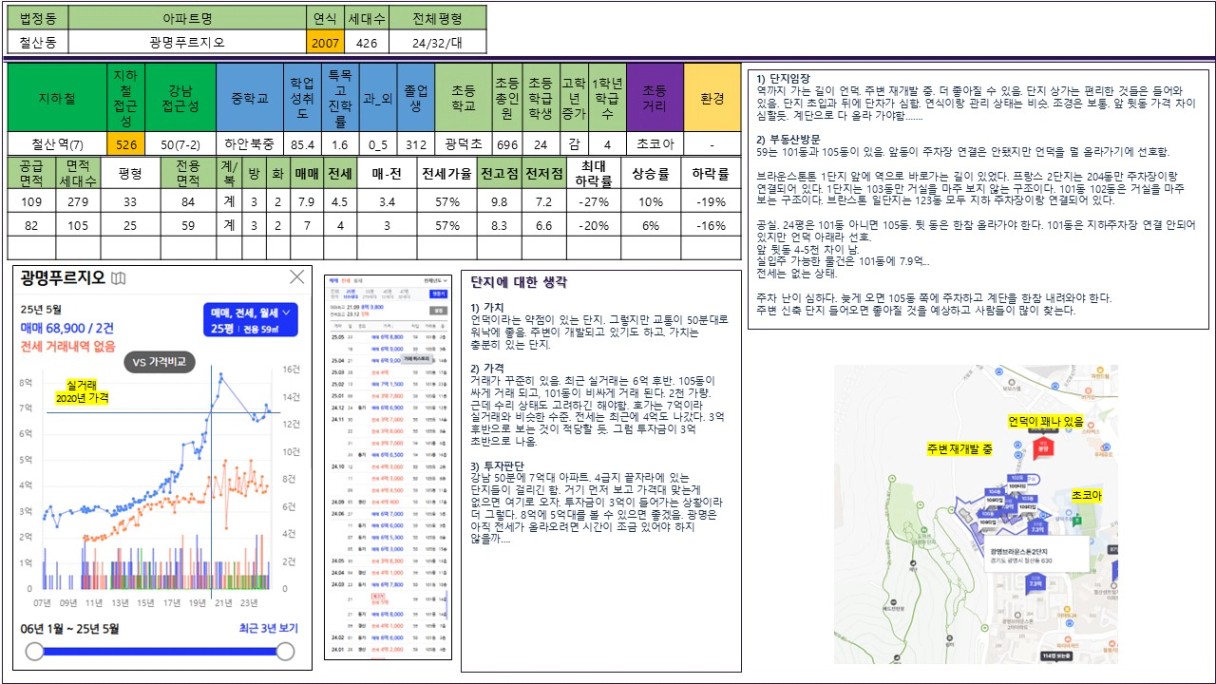Image resolution: width=1216 pixels, height=684 pixels.
Task: Select the 312 graduates cell
Action: tap(416, 144)
